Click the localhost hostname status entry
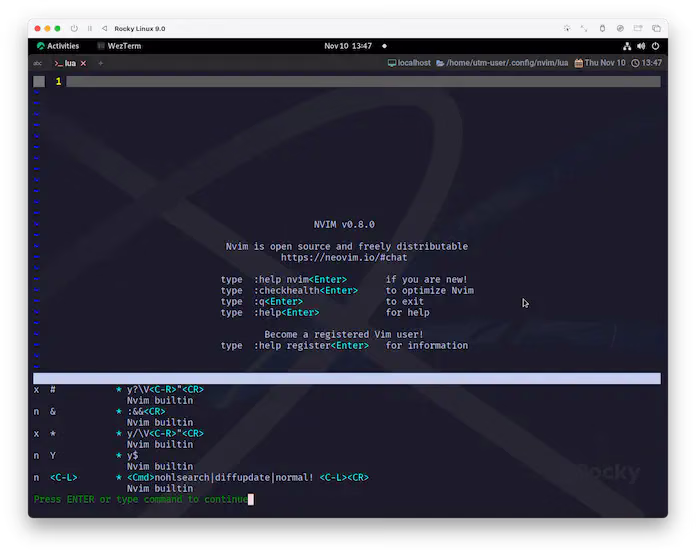Image resolution: width=696 pixels, height=555 pixels. tap(409, 63)
